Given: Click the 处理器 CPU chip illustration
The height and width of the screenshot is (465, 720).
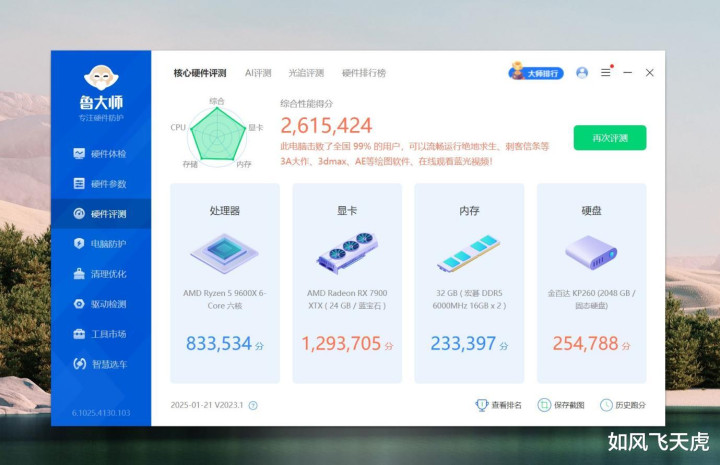Looking at the screenshot, I should coord(225,253).
